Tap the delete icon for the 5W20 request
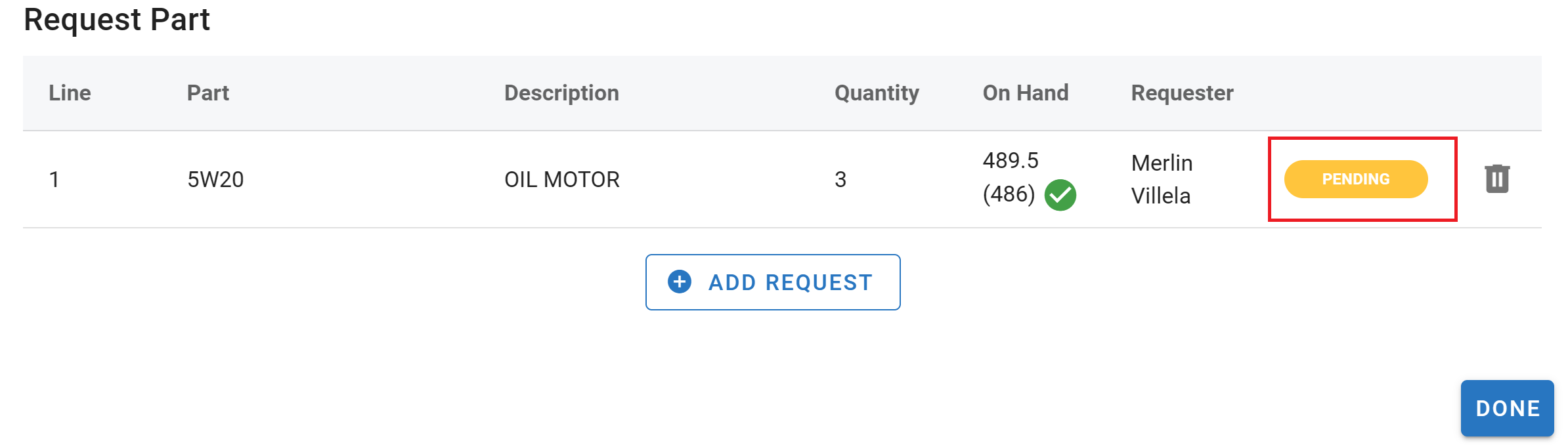This screenshot has height=445, width=1568. click(x=1498, y=179)
